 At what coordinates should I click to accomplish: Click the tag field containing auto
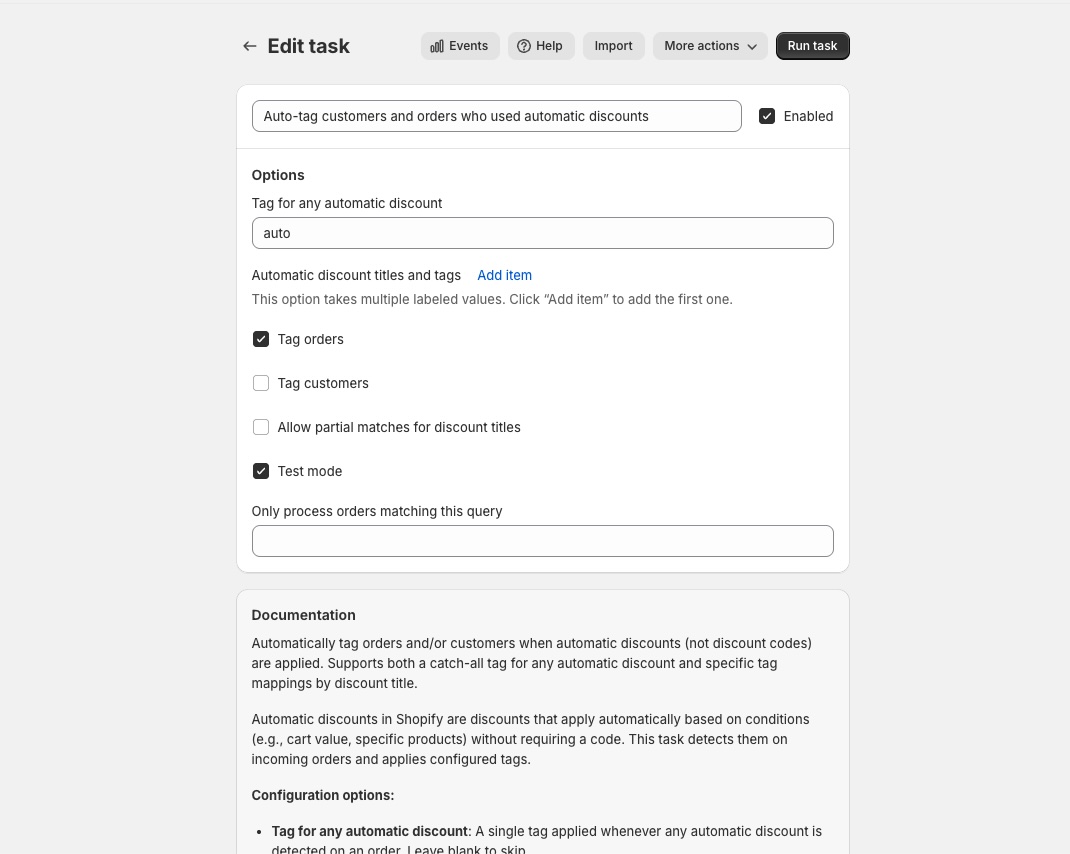click(543, 233)
